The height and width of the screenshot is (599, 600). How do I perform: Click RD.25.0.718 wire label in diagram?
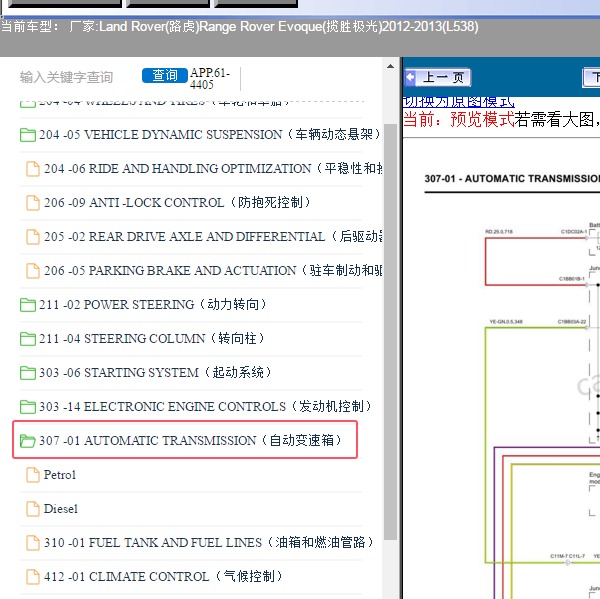pos(499,232)
